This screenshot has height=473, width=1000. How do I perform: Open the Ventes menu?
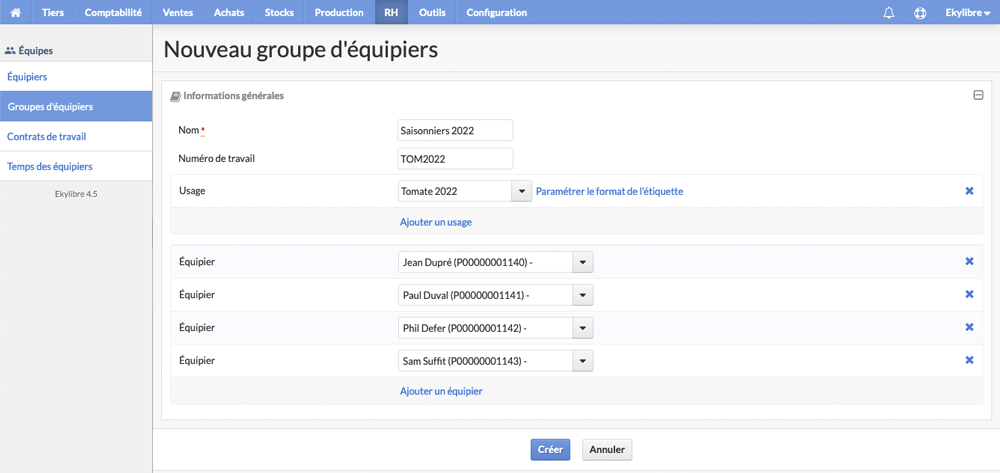(x=178, y=13)
